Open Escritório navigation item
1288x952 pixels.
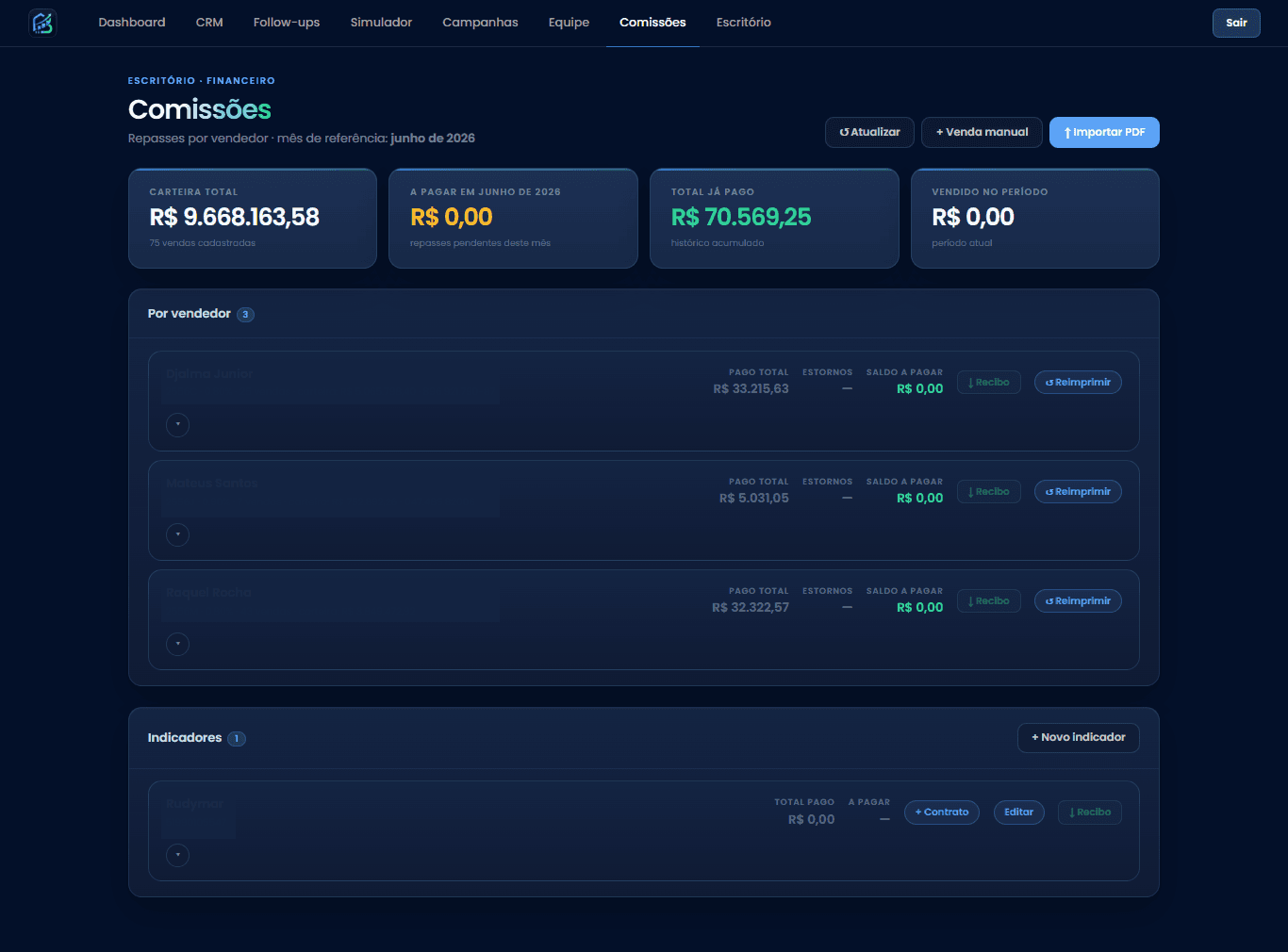coord(743,23)
